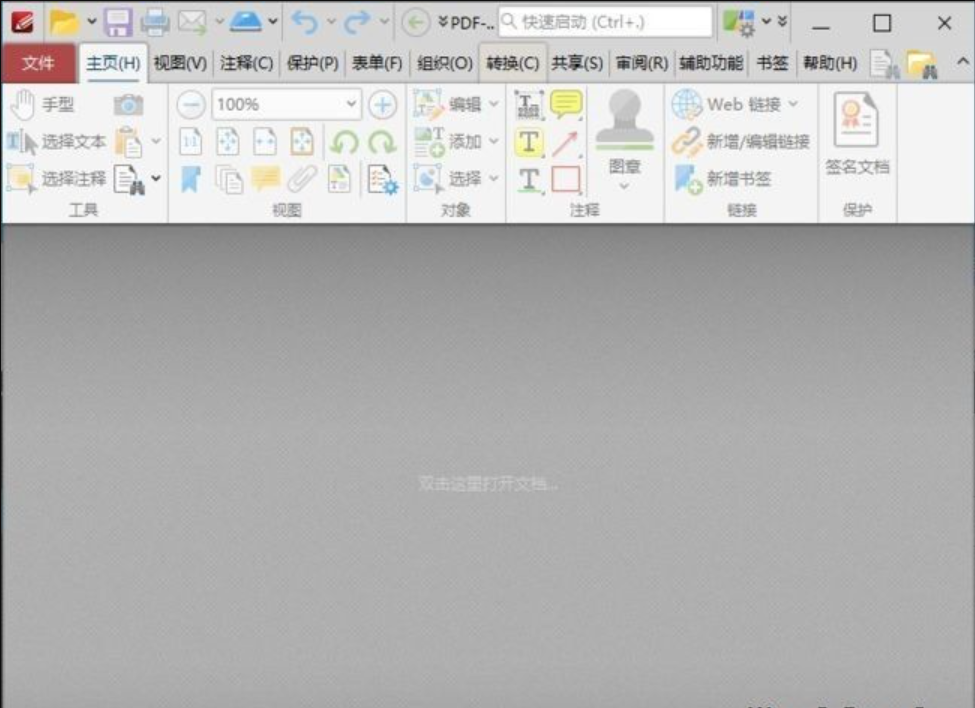Open the attachments paperclip icon
975x708 pixels.
(x=300, y=178)
